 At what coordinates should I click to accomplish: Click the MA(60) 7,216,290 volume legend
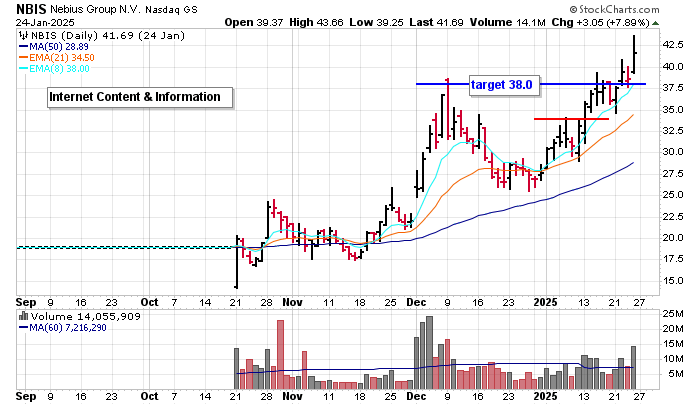pos(68,328)
